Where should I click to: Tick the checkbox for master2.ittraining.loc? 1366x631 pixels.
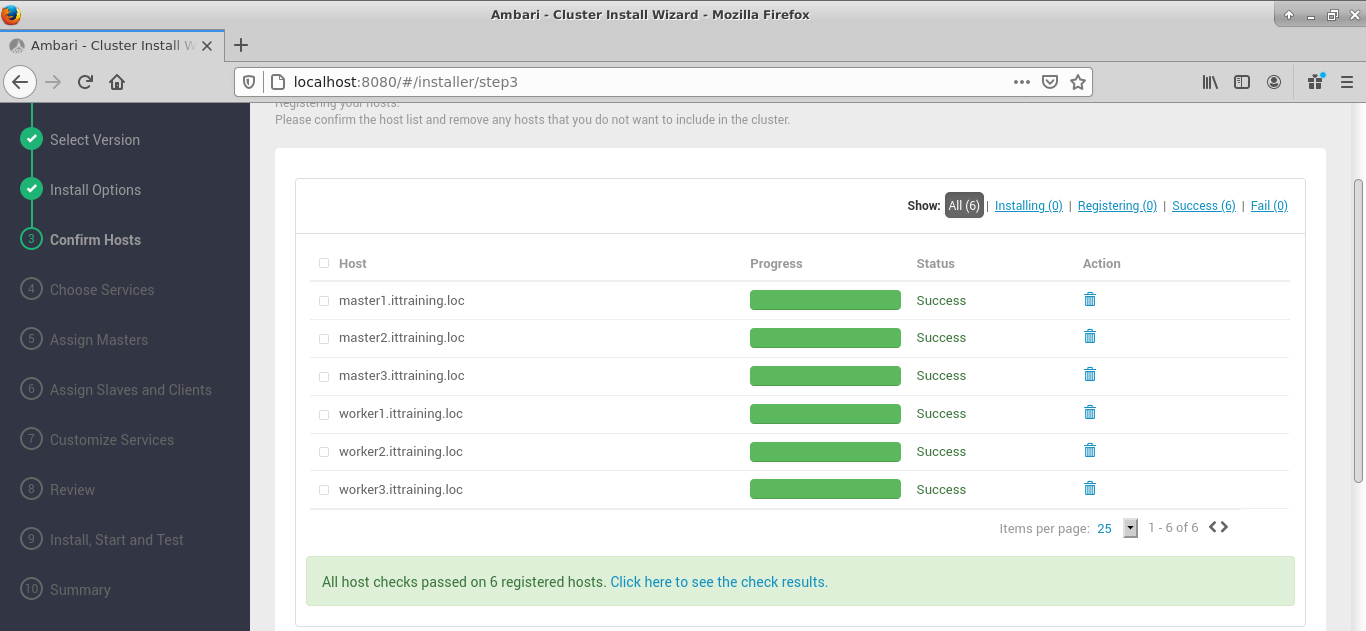pos(324,339)
